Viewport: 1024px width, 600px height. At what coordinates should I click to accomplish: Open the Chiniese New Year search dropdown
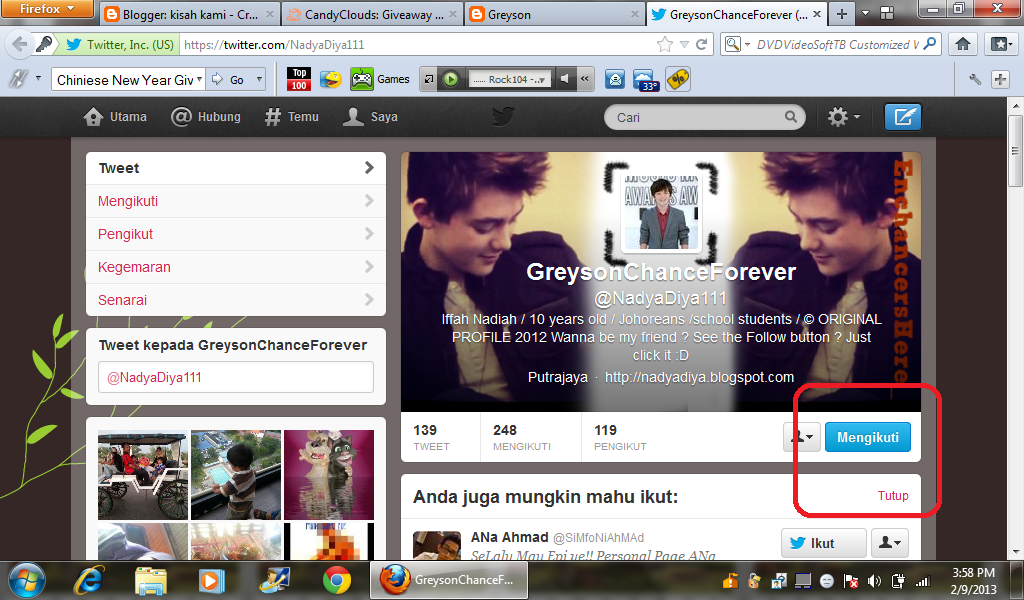coord(199,80)
